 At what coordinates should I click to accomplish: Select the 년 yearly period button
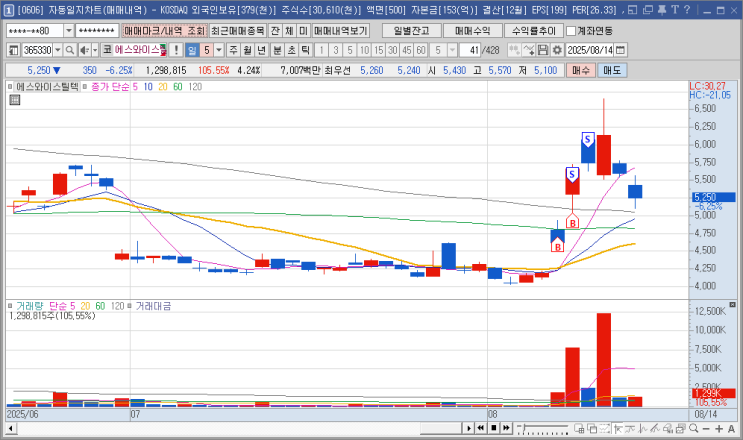[261, 50]
